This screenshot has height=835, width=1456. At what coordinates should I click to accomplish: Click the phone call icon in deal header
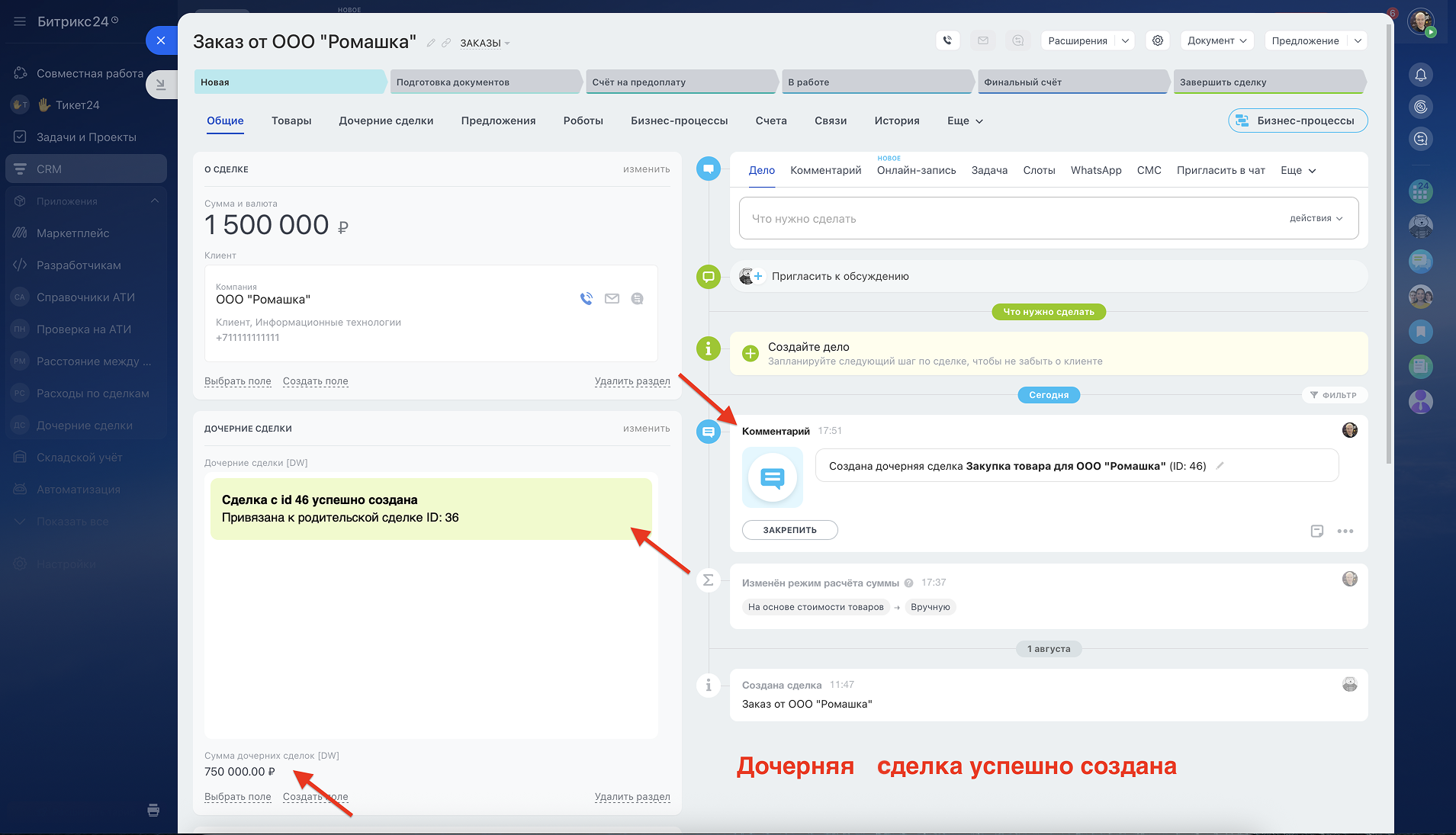tap(947, 40)
